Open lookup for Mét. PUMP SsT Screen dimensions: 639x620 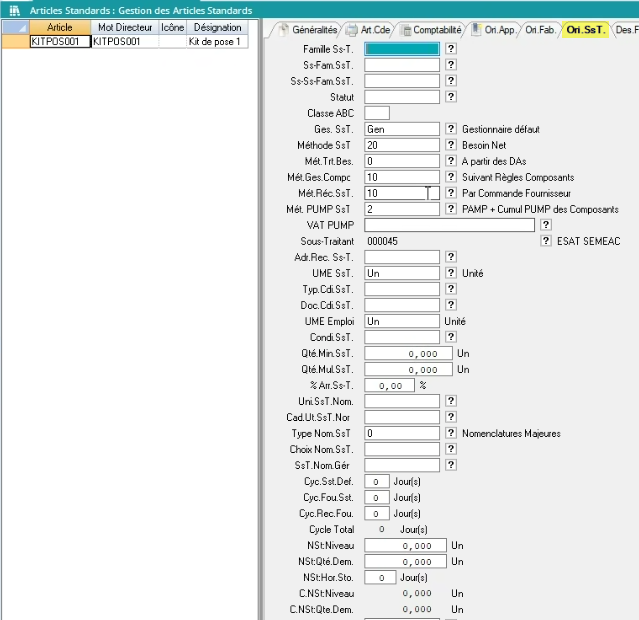pos(450,209)
